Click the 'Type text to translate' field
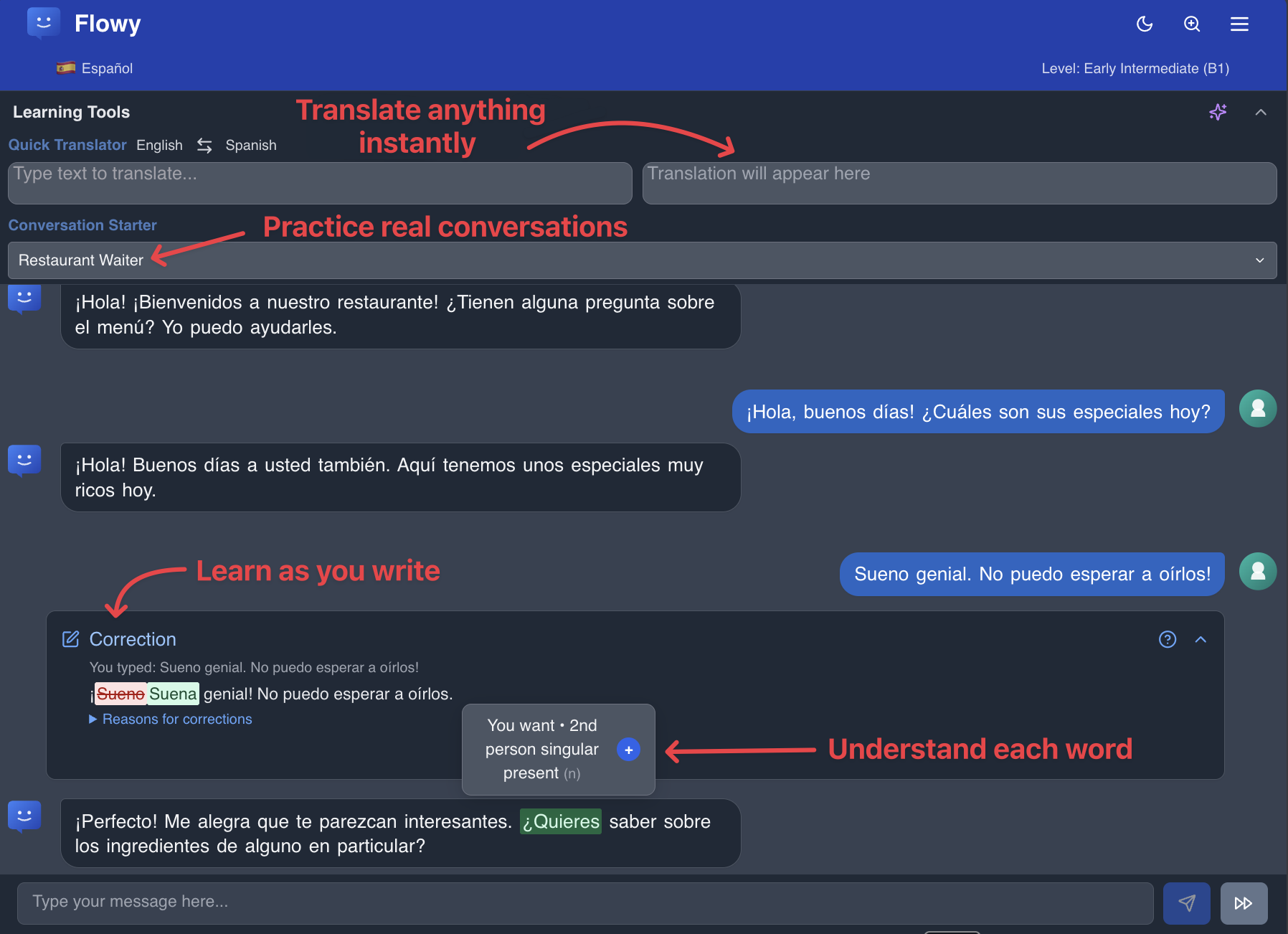This screenshot has height=934, width=1288. (x=320, y=183)
